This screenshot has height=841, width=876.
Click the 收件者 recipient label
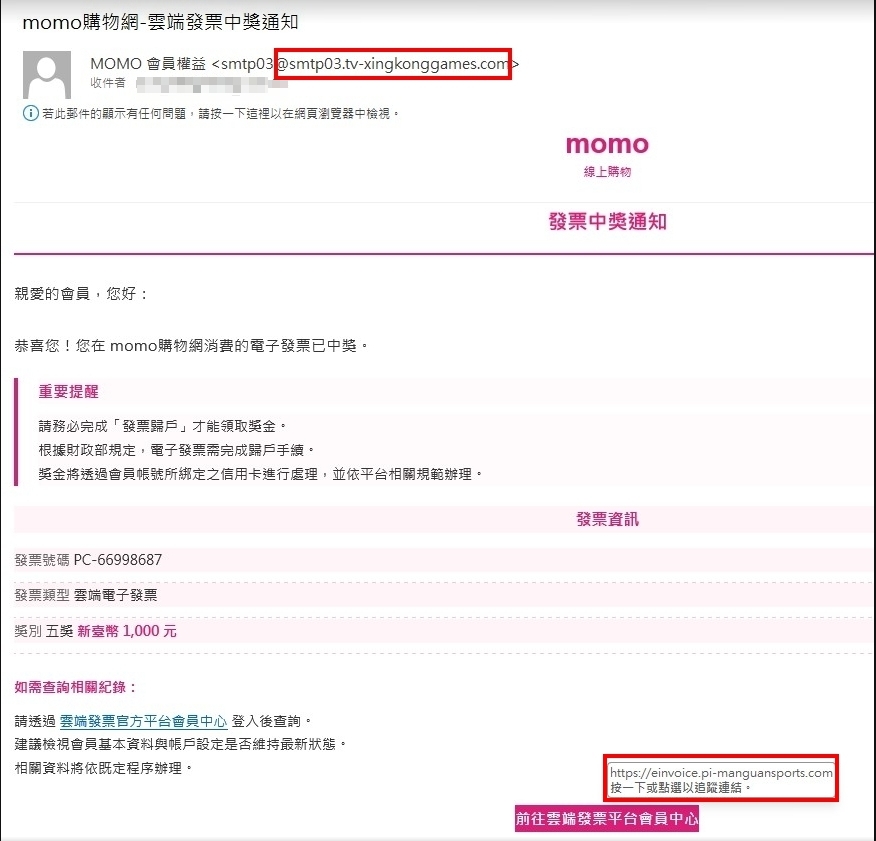[x=108, y=83]
